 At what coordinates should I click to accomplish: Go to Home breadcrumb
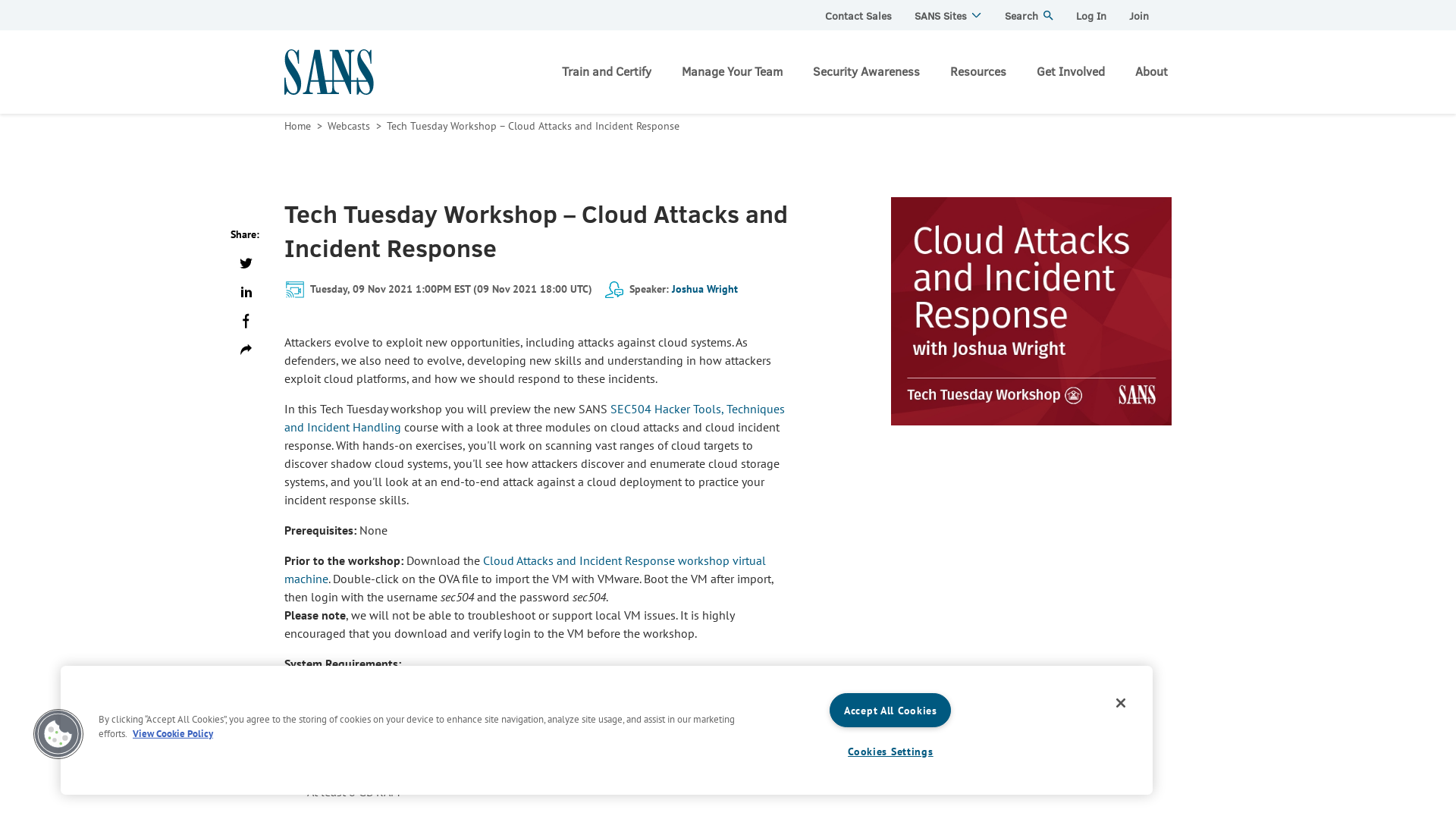[x=297, y=126]
